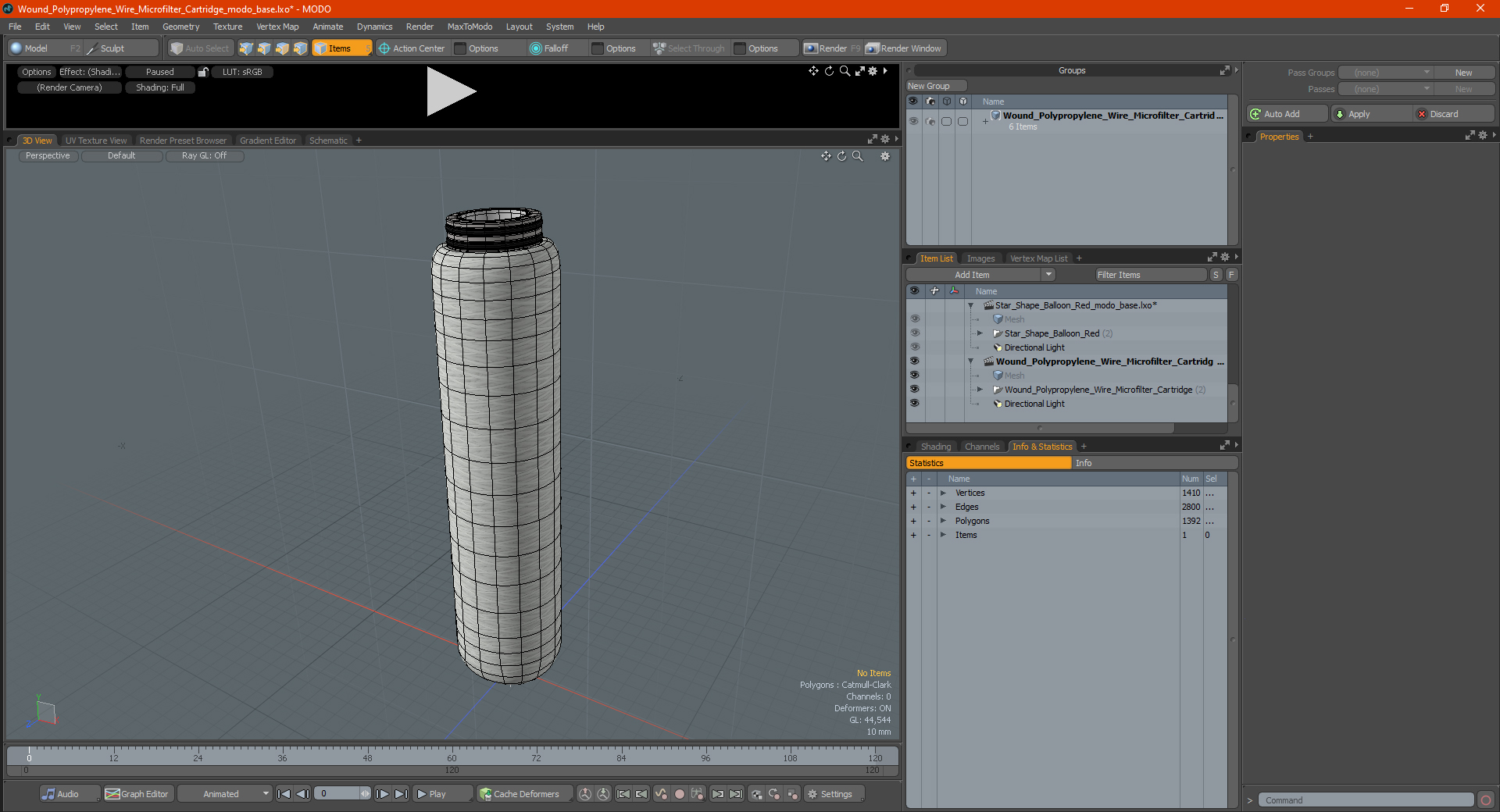This screenshot has height=812, width=1500.
Task: Open Action Center tool
Action: pos(412,48)
